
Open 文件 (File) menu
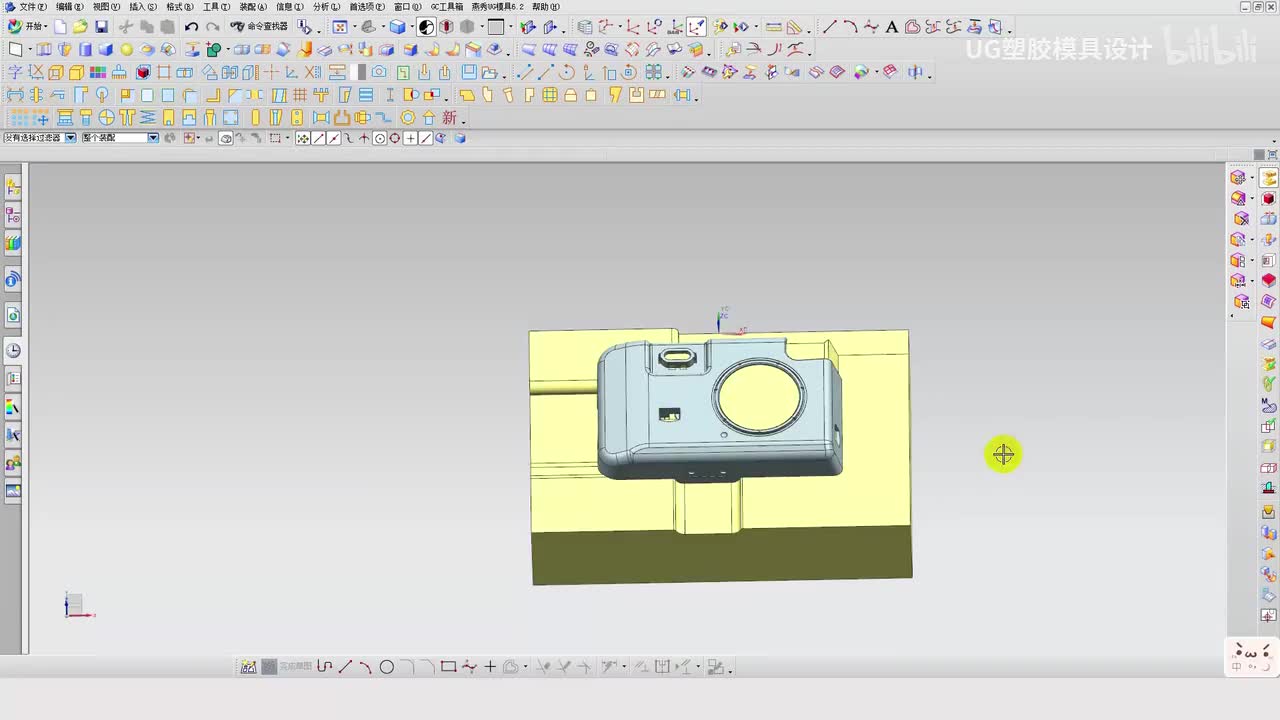tap(33, 7)
